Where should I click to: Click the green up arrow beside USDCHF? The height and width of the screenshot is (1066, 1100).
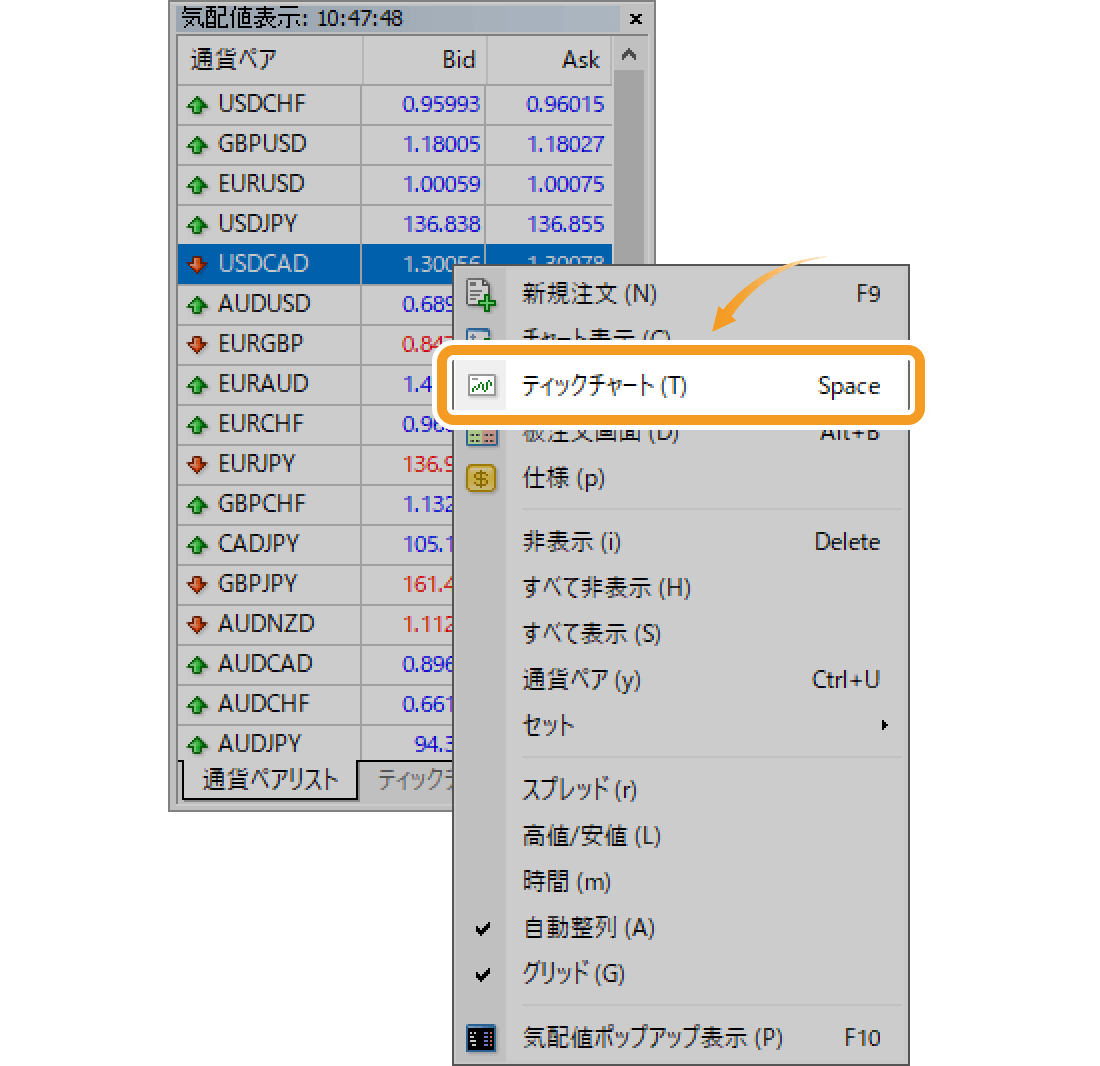click(x=198, y=105)
